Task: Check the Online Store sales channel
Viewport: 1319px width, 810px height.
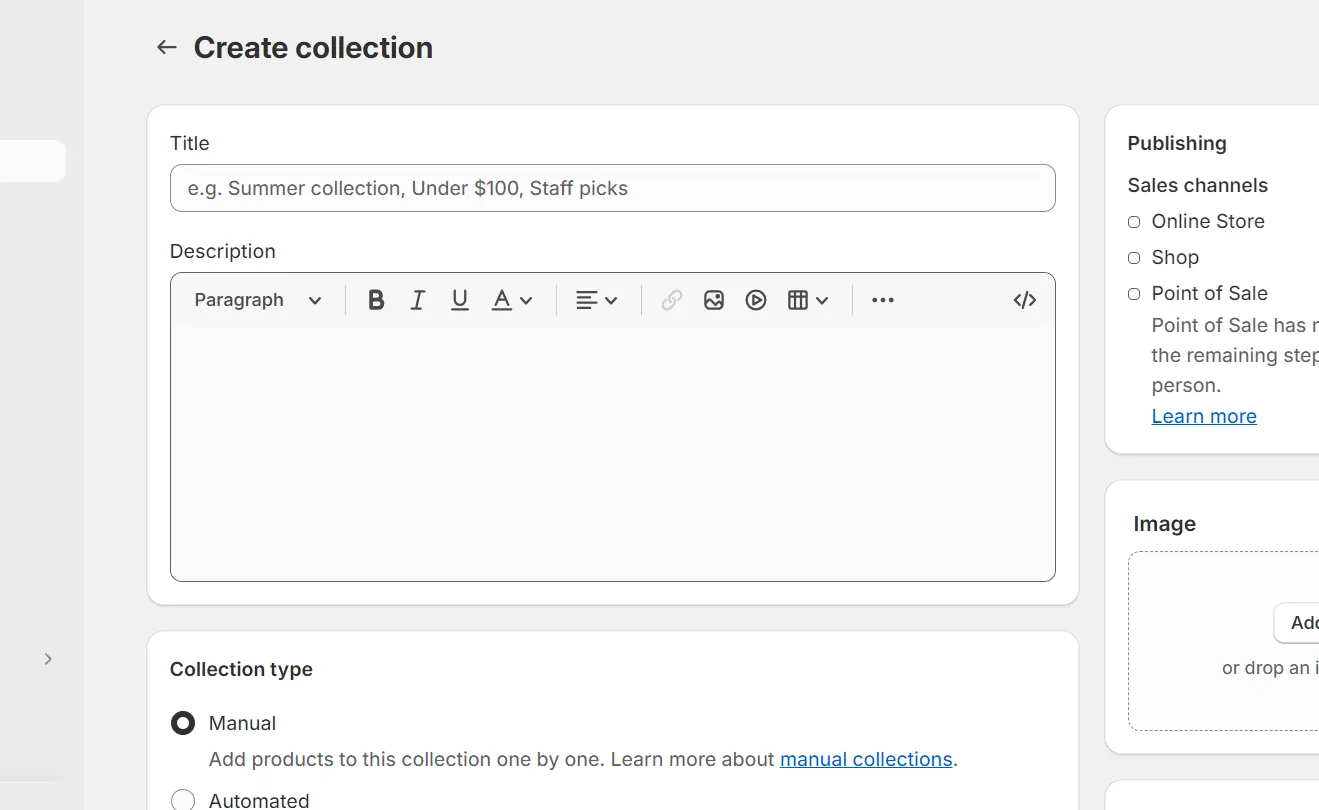Action: click(1134, 222)
